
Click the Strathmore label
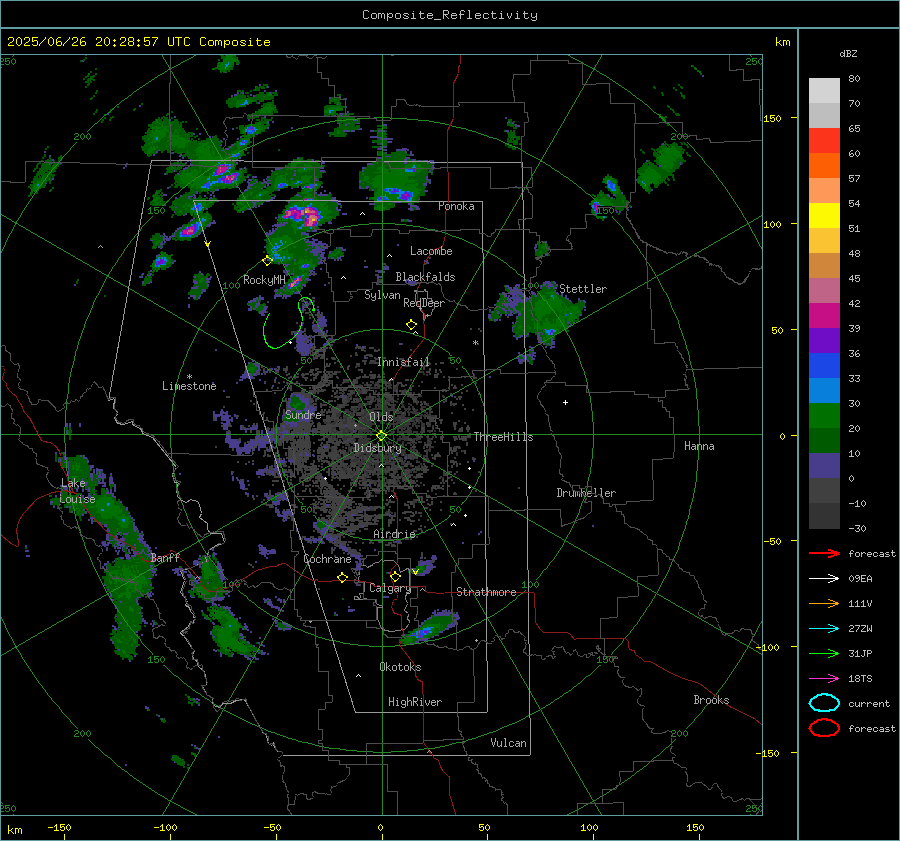pyautogui.click(x=486, y=592)
